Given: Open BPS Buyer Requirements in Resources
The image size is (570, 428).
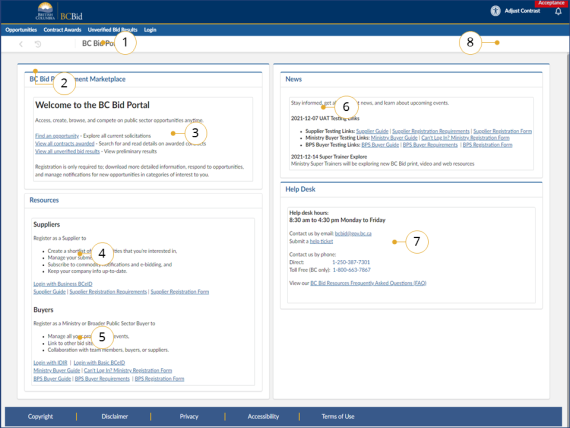Looking at the screenshot, I should [x=102, y=379].
